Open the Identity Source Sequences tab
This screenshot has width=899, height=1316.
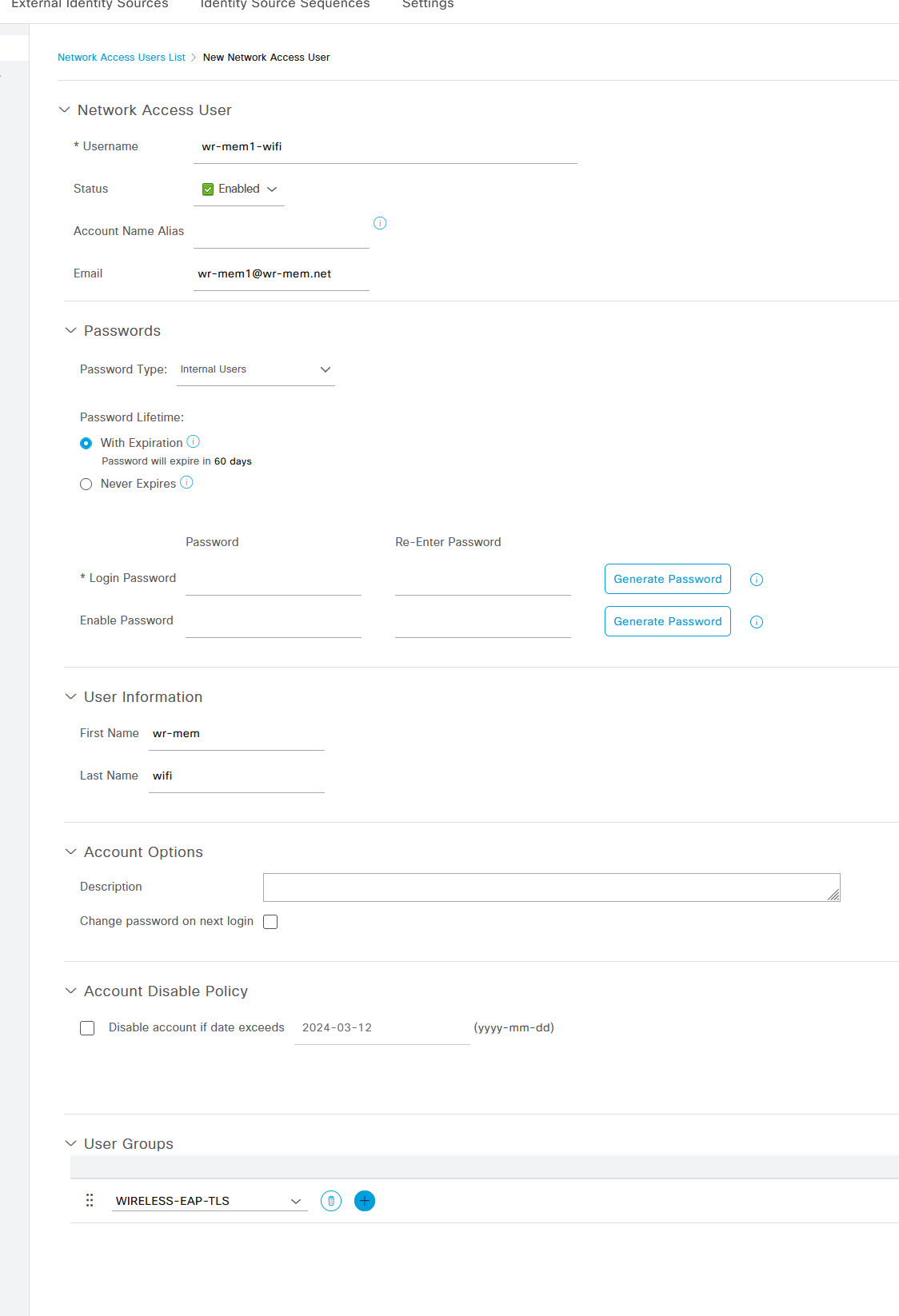[285, 4]
